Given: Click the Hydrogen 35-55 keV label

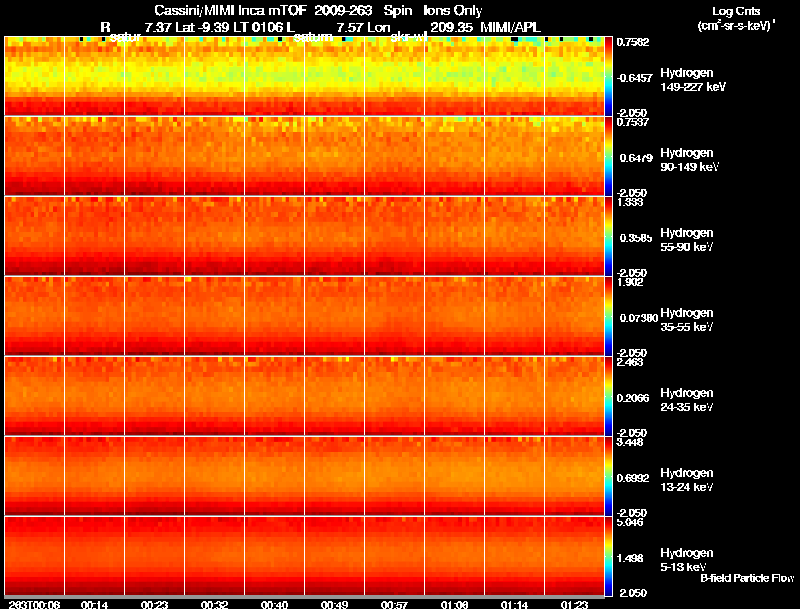Looking at the screenshot, I should tap(687, 320).
